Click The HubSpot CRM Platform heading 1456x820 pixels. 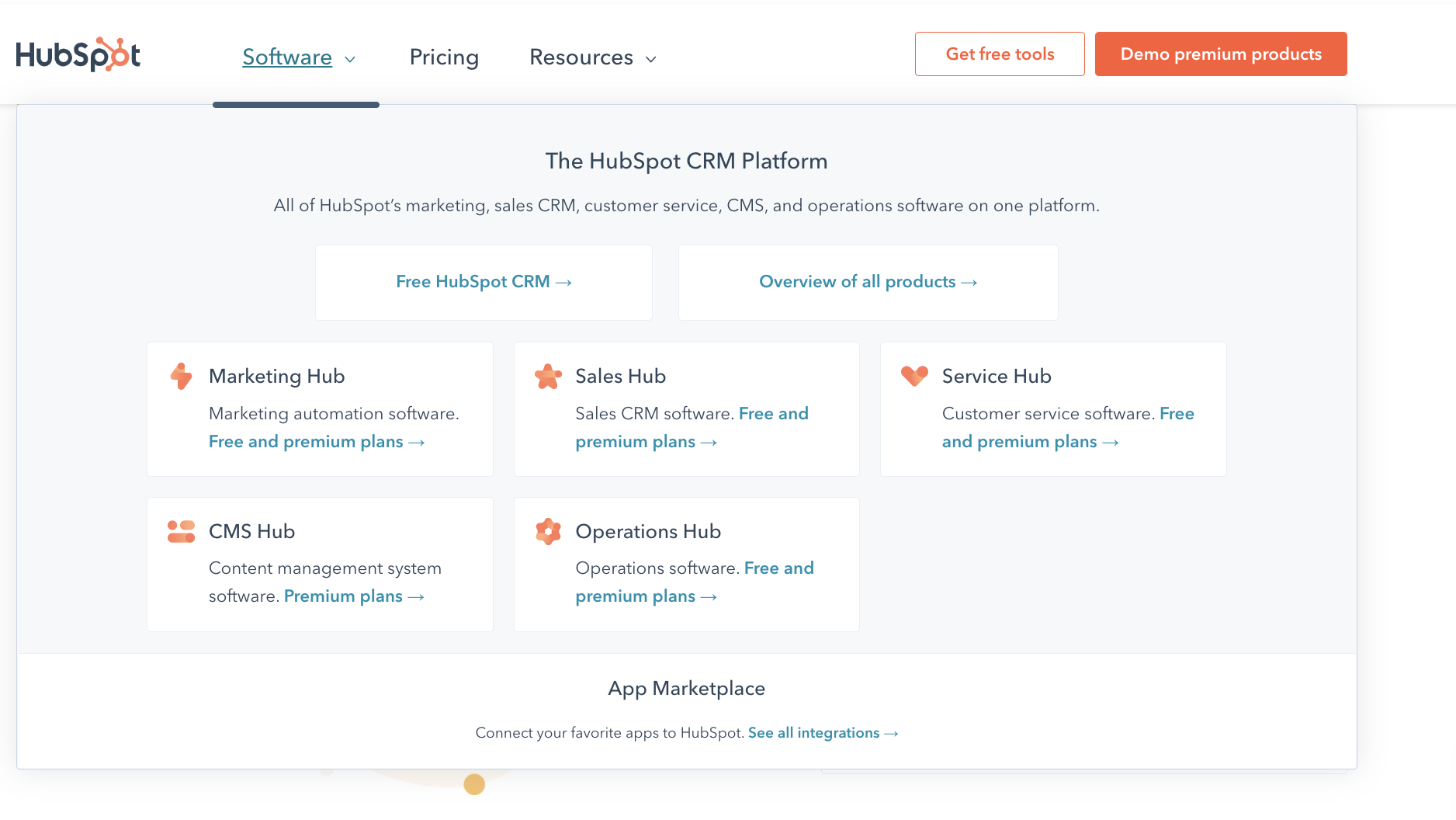click(x=686, y=161)
